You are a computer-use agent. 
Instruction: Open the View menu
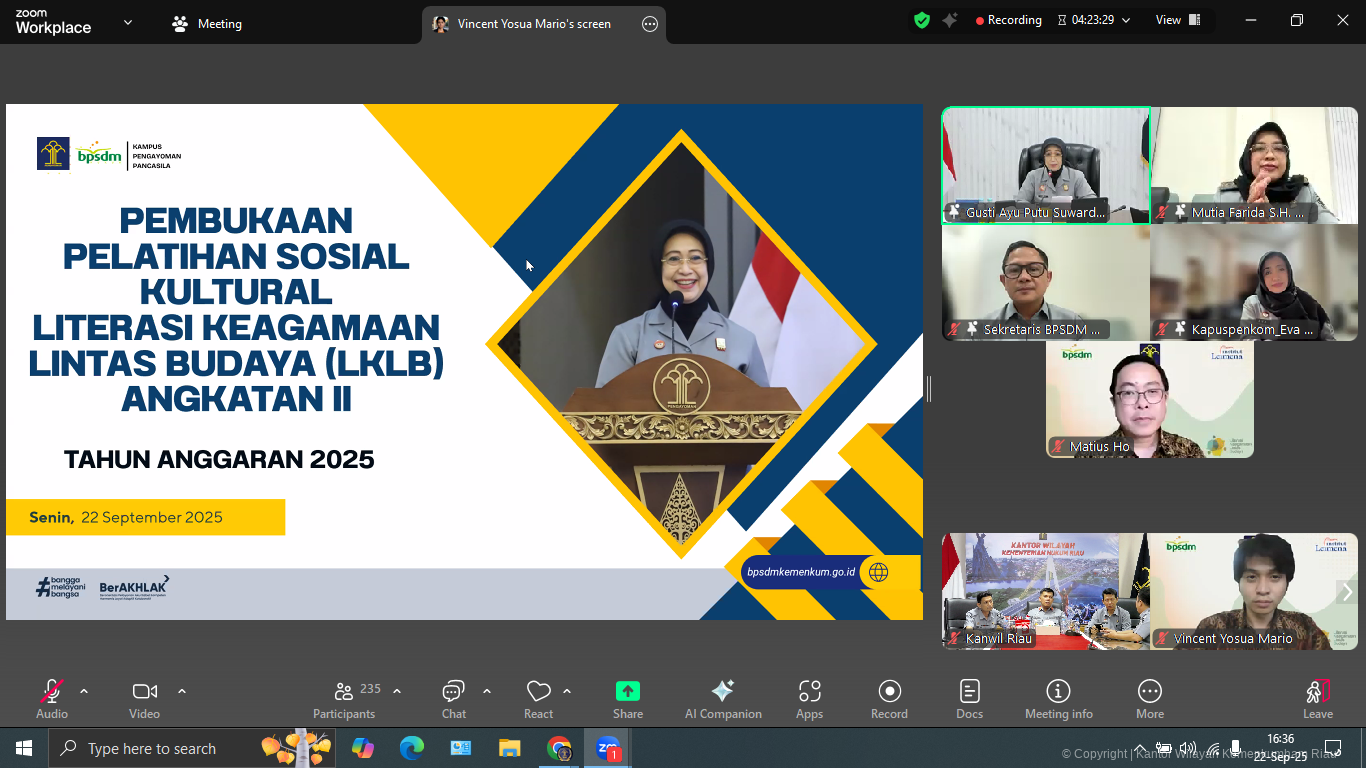coord(1171,19)
